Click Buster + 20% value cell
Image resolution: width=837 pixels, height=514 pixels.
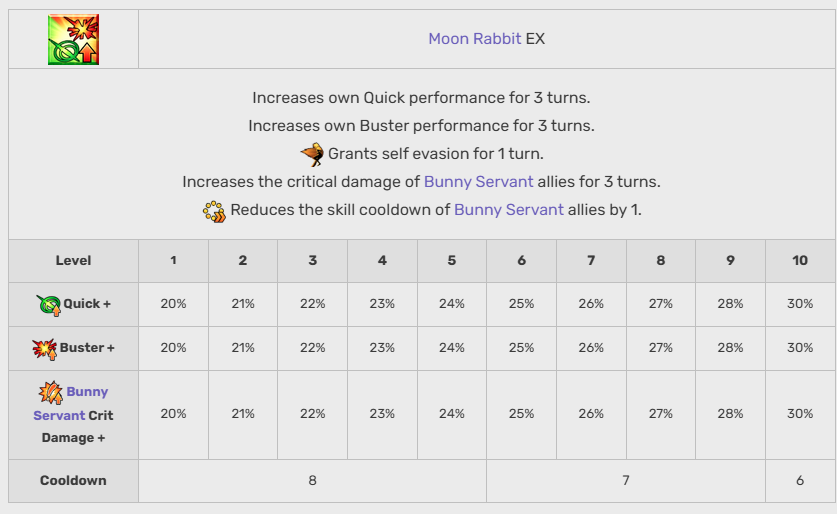tap(173, 348)
